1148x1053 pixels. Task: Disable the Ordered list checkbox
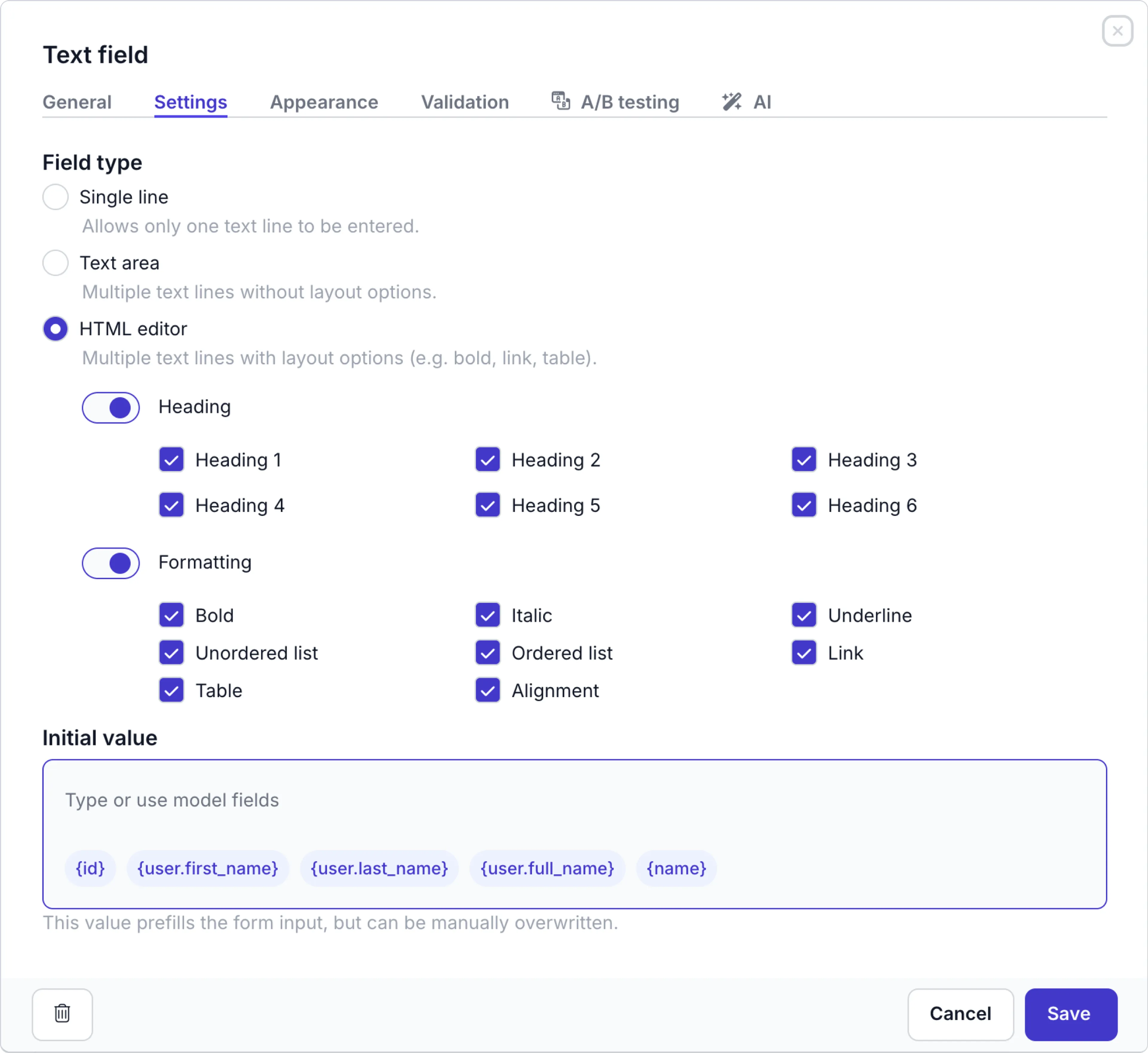(488, 653)
